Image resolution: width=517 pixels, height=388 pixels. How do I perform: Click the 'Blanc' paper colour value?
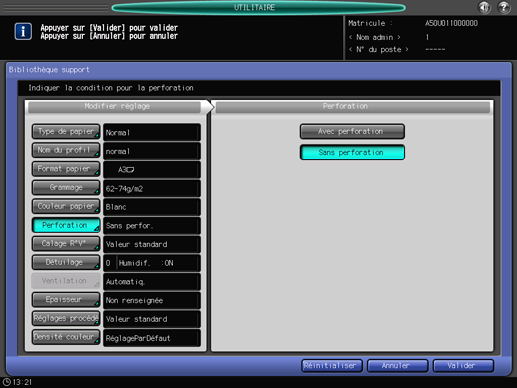coord(152,207)
